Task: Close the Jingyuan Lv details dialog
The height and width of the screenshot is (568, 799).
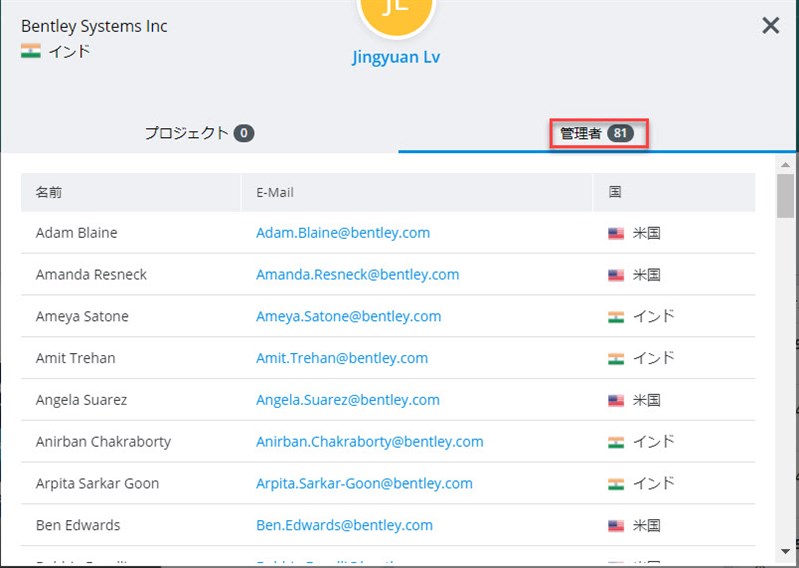Action: pos(770,25)
